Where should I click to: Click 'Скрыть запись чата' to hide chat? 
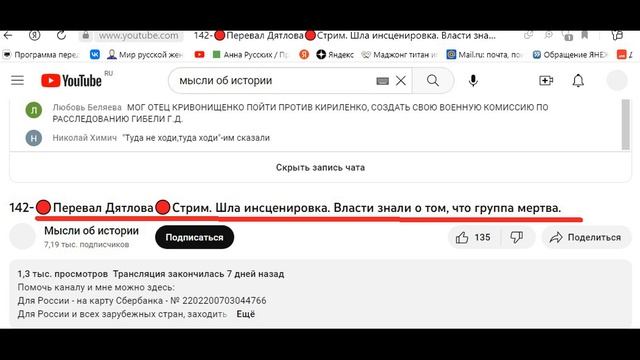click(320, 167)
